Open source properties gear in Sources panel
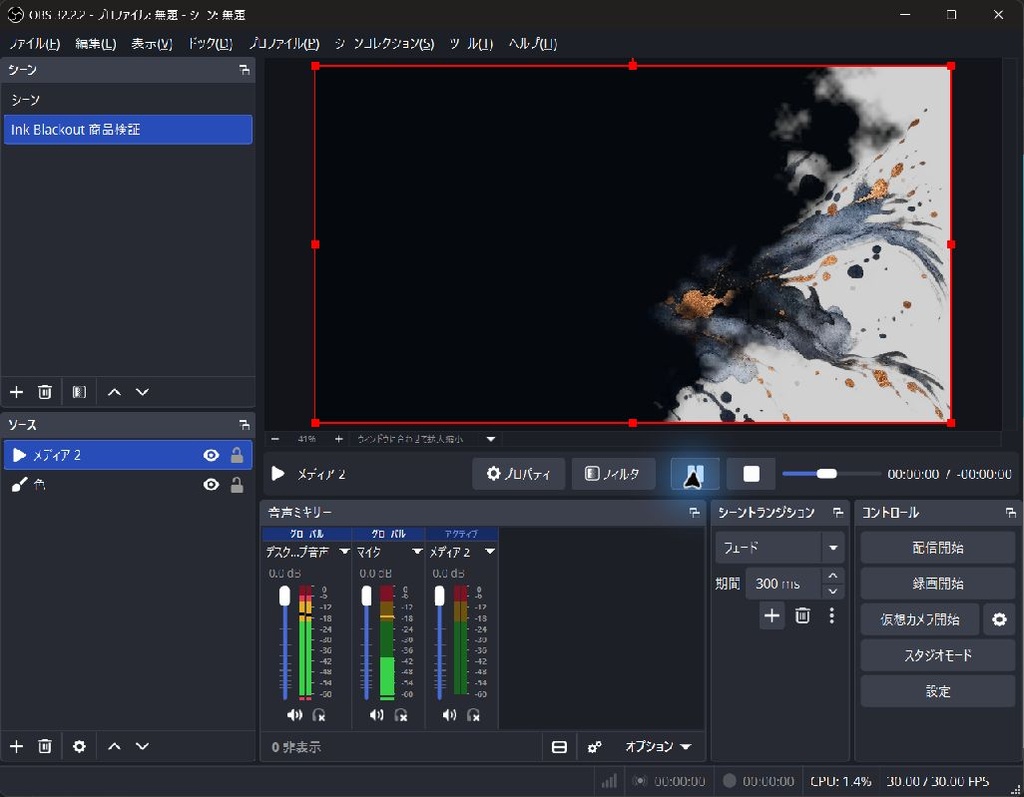This screenshot has width=1024, height=797. [79, 746]
